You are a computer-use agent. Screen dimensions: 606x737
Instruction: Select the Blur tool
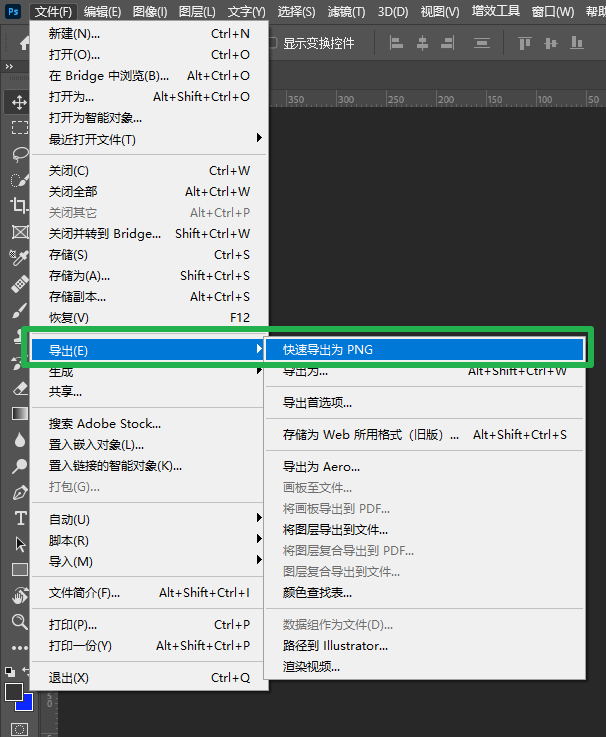click(19, 440)
